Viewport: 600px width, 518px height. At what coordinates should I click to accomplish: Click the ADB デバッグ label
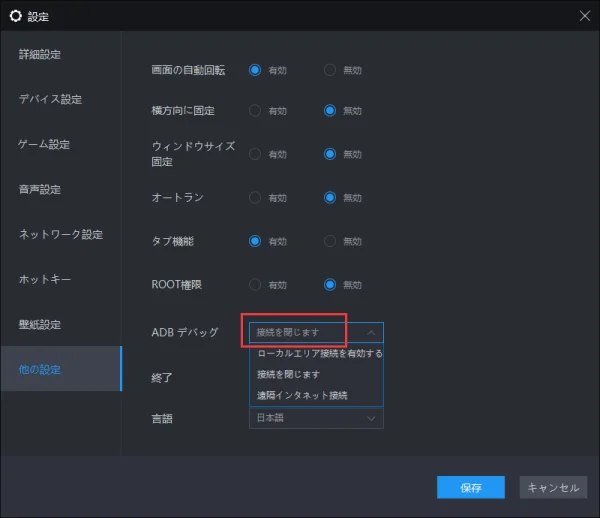pyautogui.click(x=185, y=332)
